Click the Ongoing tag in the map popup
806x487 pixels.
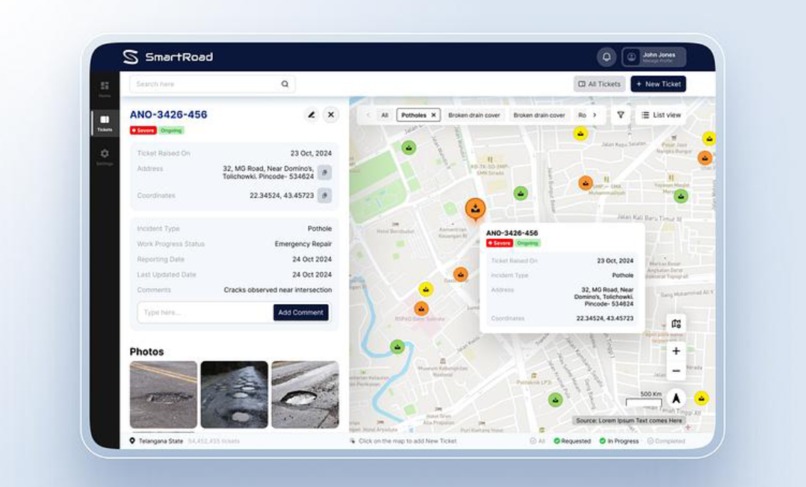pyautogui.click(x=527, y=243)
